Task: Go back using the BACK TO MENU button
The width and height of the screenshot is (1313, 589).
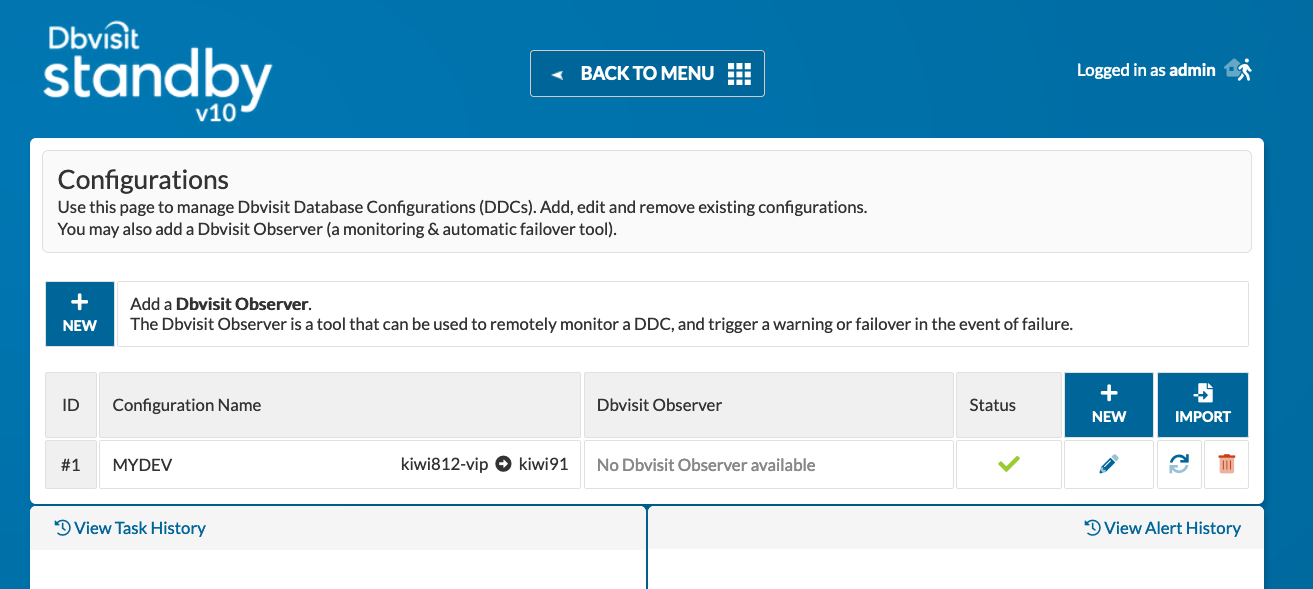Action: click(x=647, y=73)
